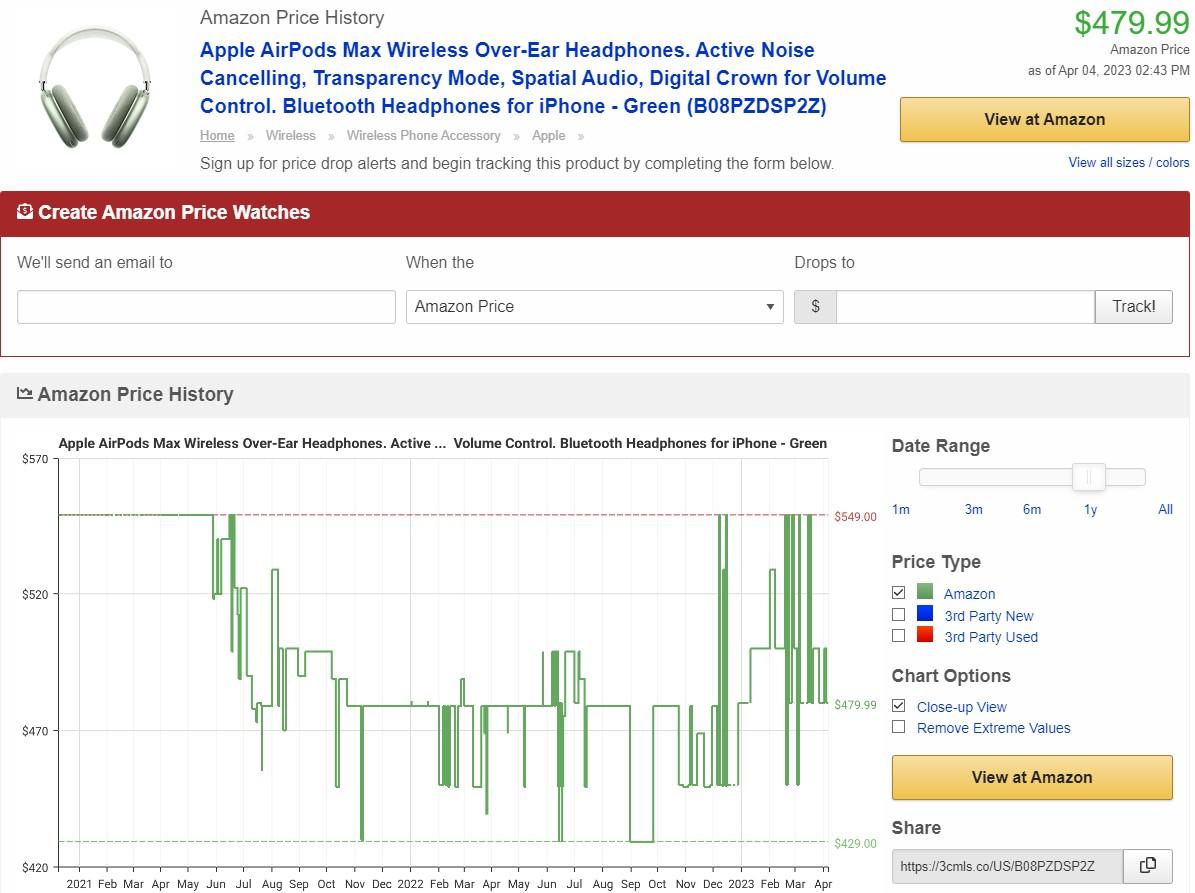Screen dimensions: 1195x893
Task: Click the $429.00 lowest price label
Action: pyautogui.click(x=855, y=843)
